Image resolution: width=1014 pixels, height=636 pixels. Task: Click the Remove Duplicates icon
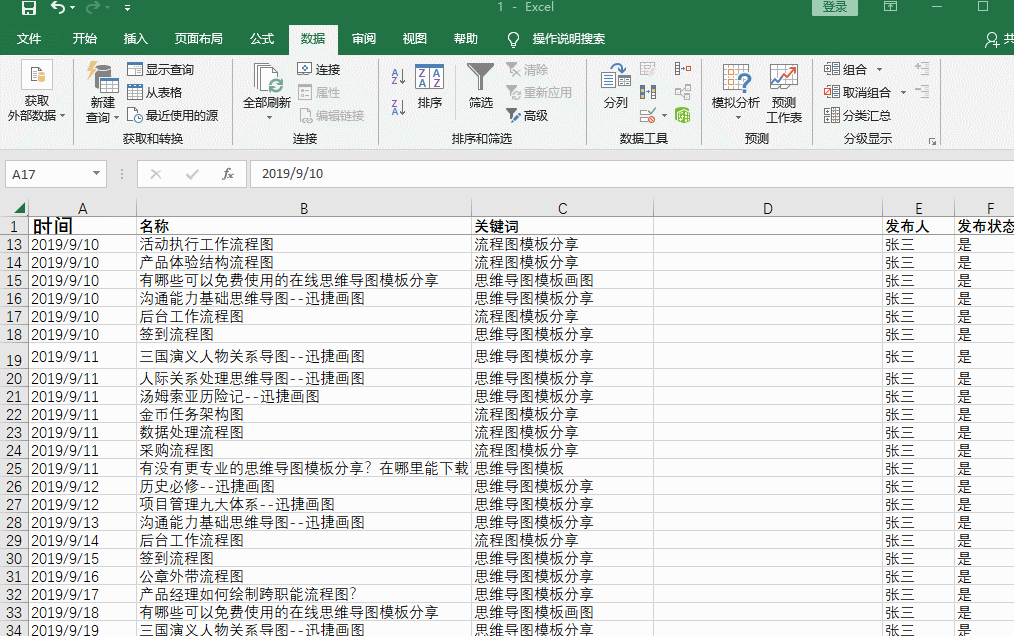[647, 93]
